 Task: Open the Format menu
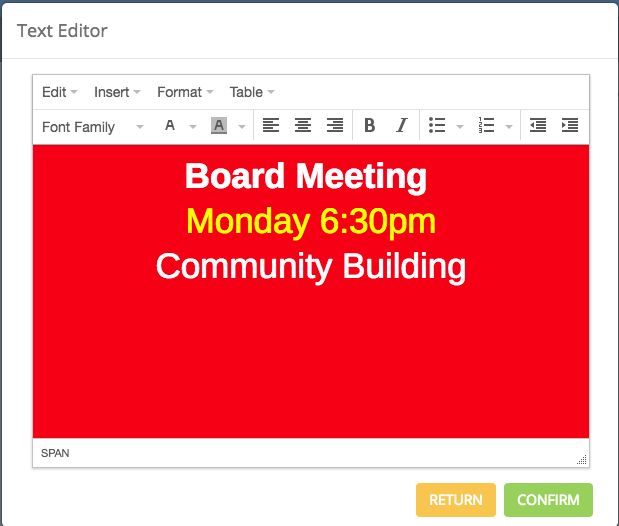(185, 92)
